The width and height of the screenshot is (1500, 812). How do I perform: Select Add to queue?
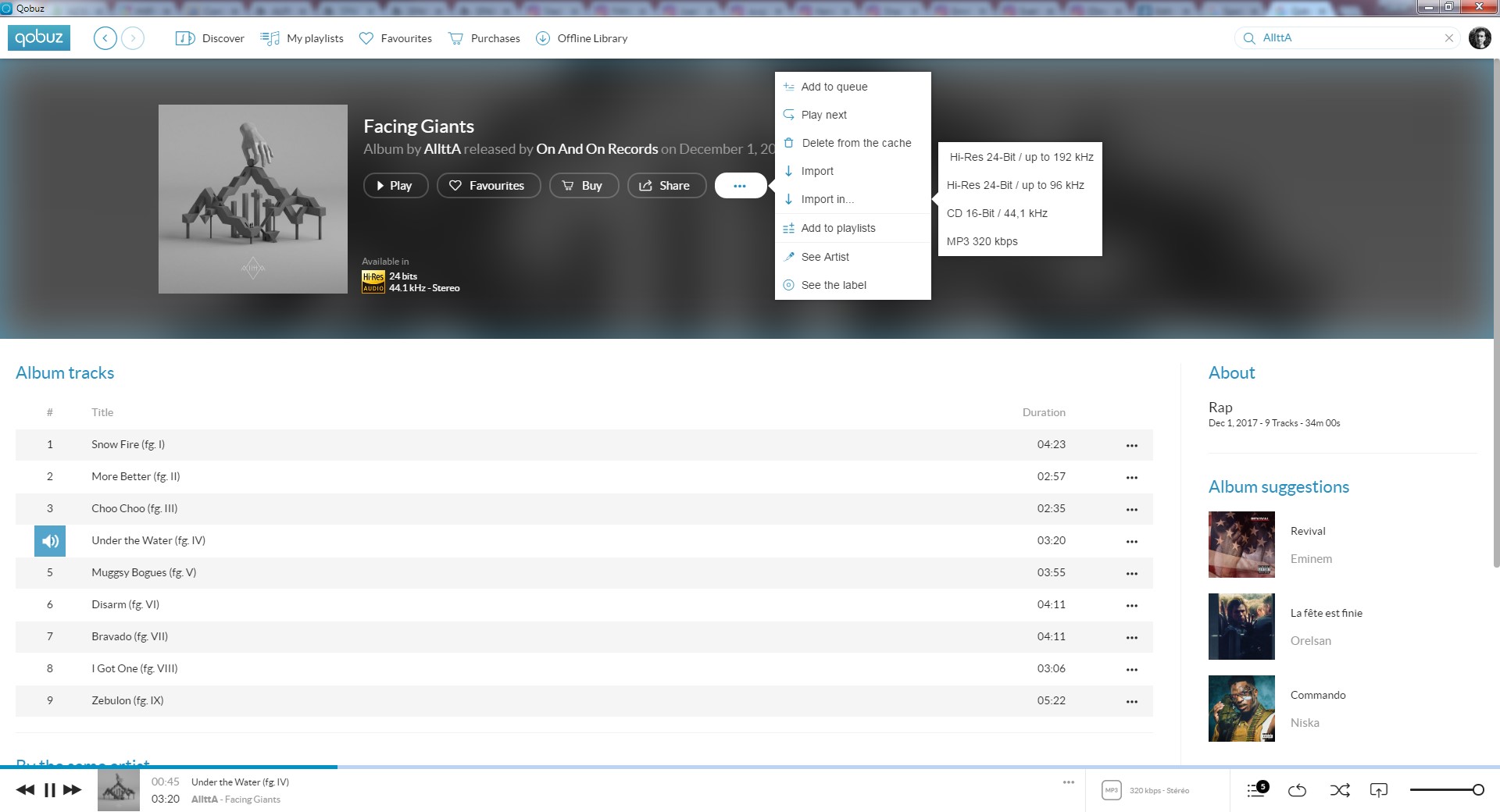(x=853, y=87)
